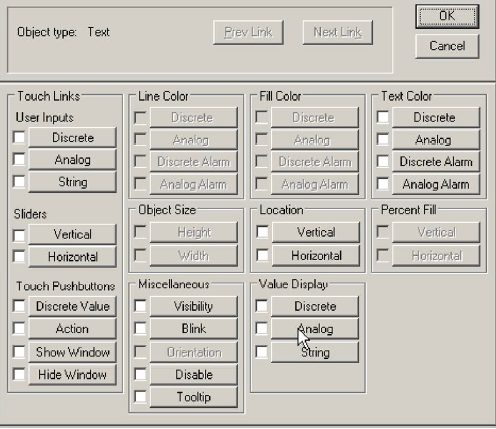The image size is (496, 429).
Task: Open the Value Display Analog link
Action: click(315, 329)
